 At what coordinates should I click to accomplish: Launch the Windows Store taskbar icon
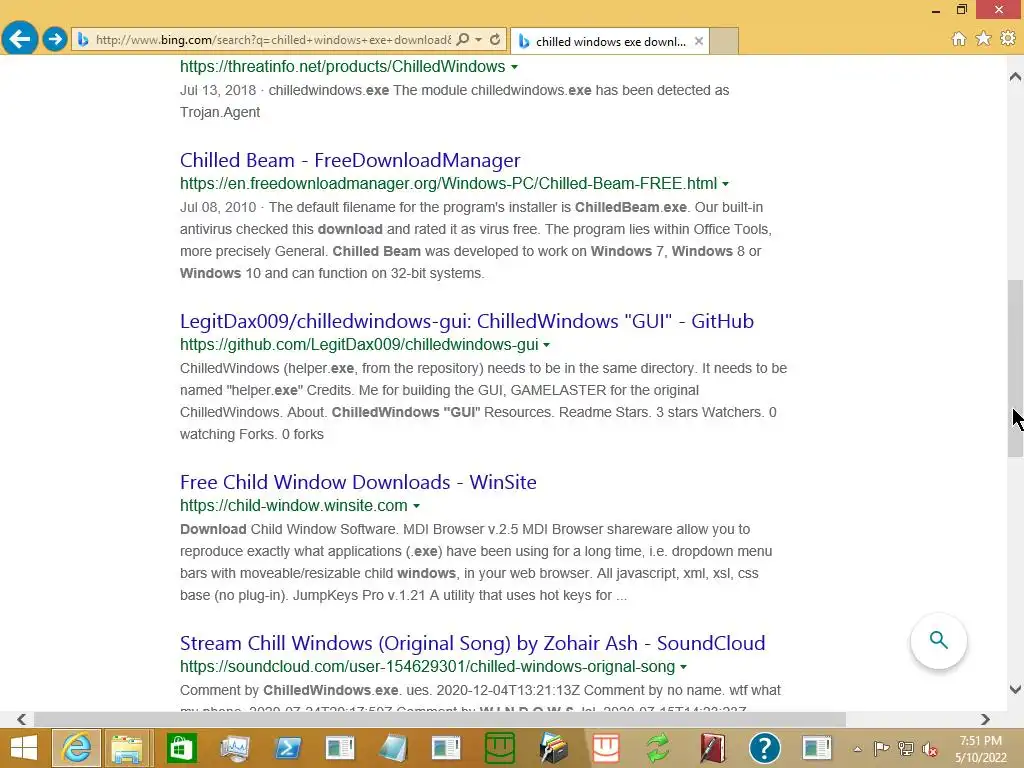click(x=181, y=748)
